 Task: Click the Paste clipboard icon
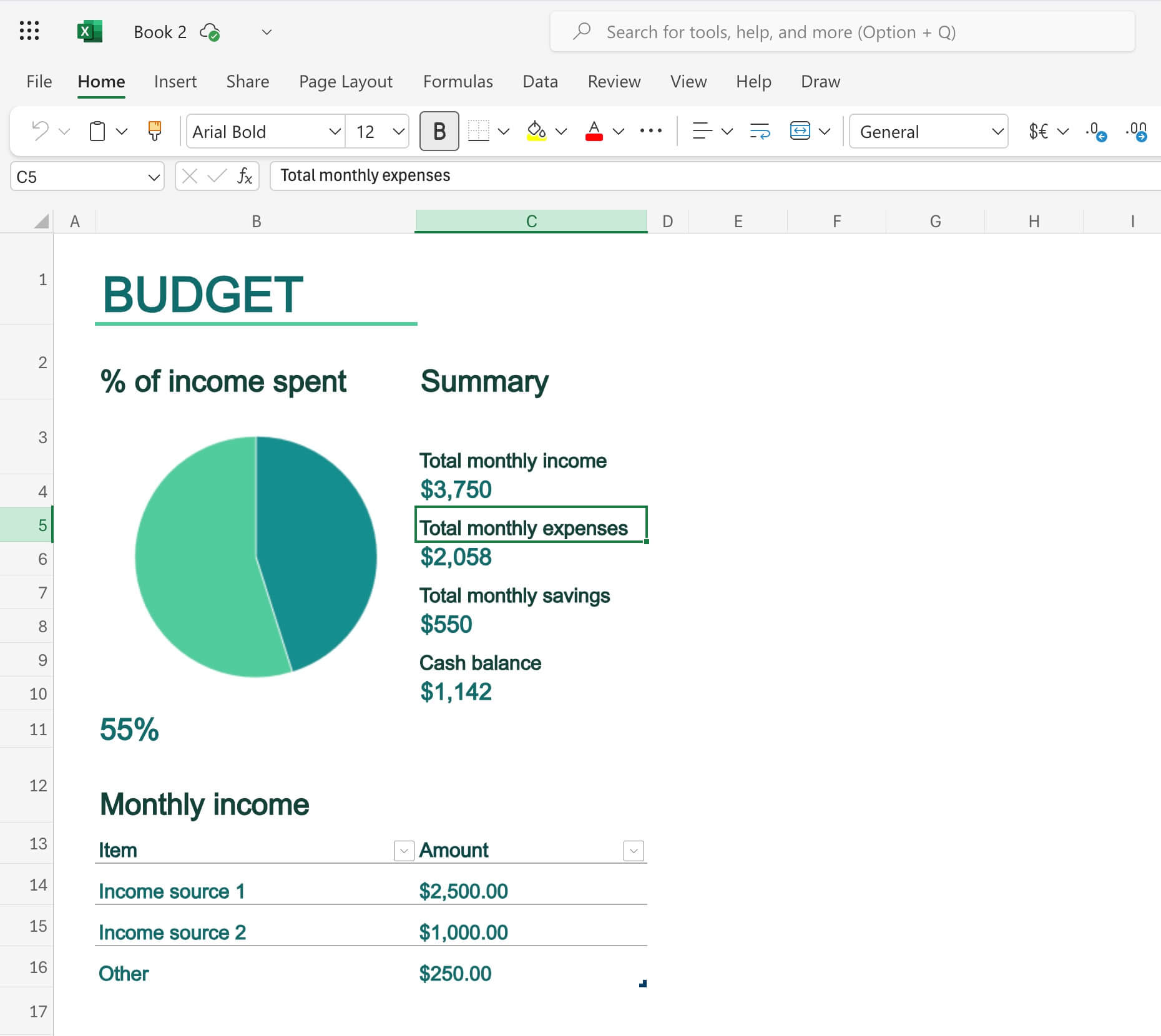[x=97, y=131]
